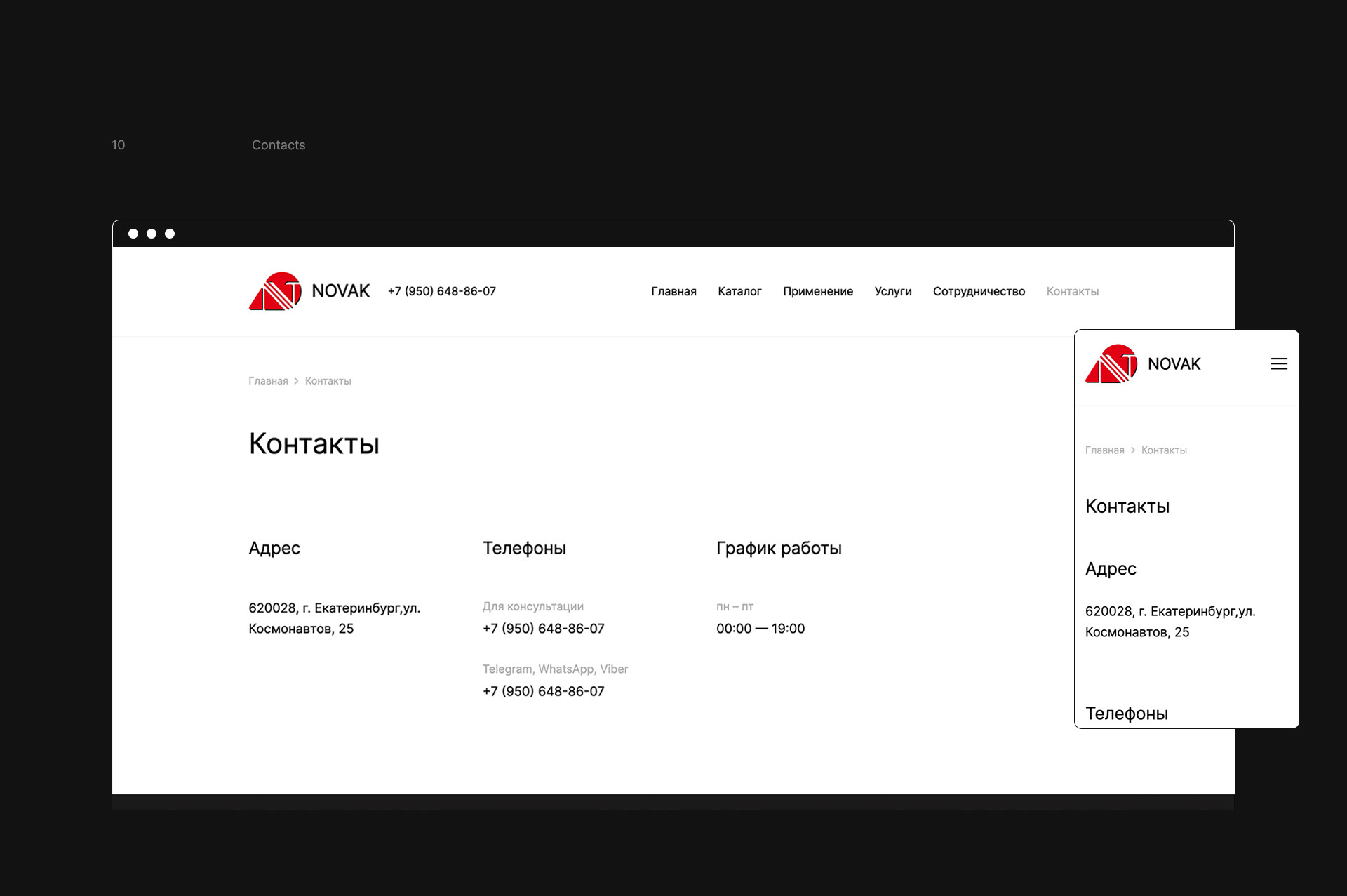Click mobile breadcrumb chevron arrow
This screenshot has height=896, width=1347.
click(x=1132, y=450)
